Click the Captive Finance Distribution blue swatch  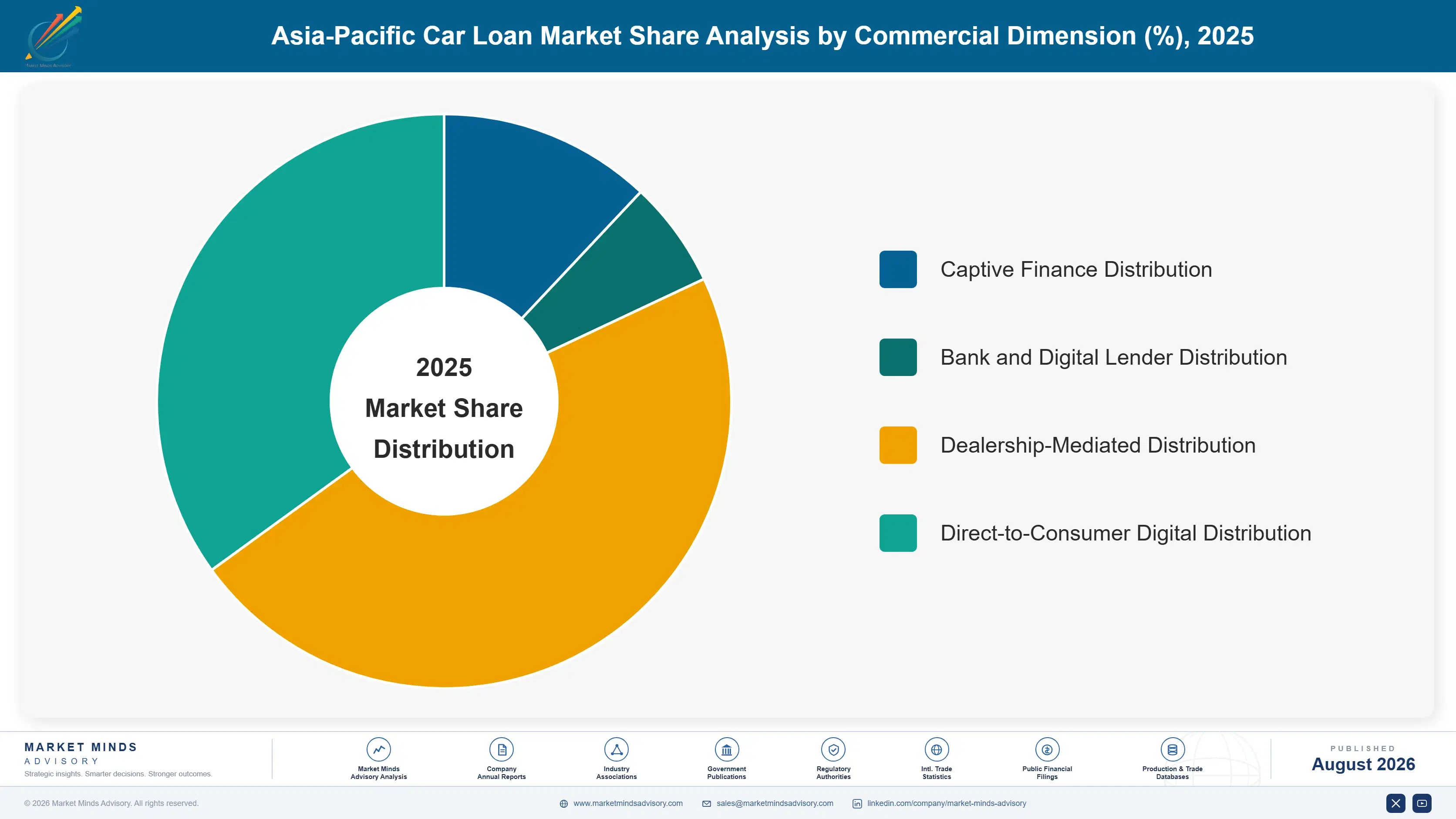pyautogui.click(x=897, y=269)
